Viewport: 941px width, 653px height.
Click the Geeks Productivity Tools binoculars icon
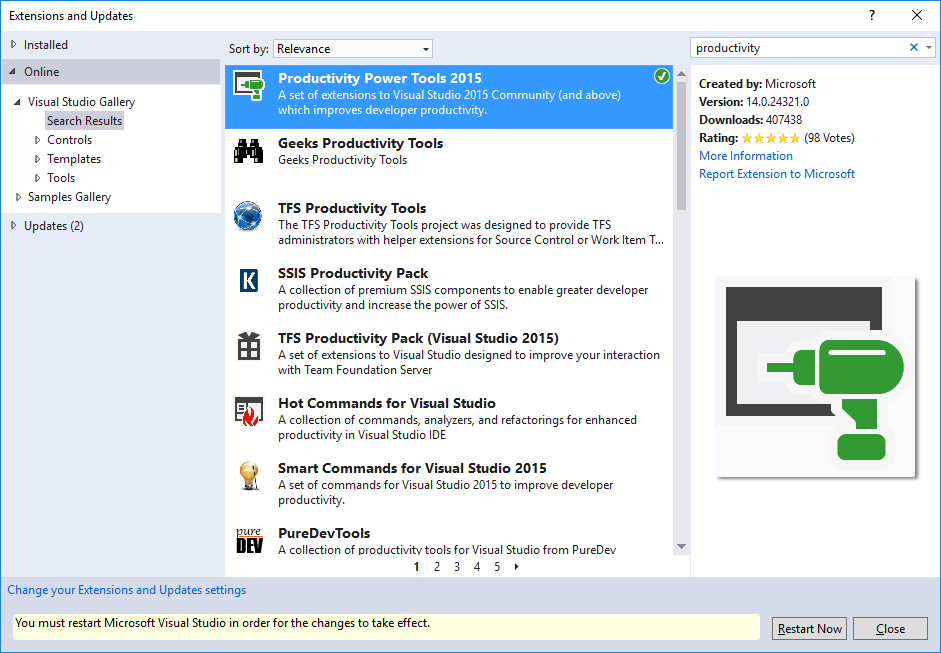pyautogui.click(x=248, y=151)
